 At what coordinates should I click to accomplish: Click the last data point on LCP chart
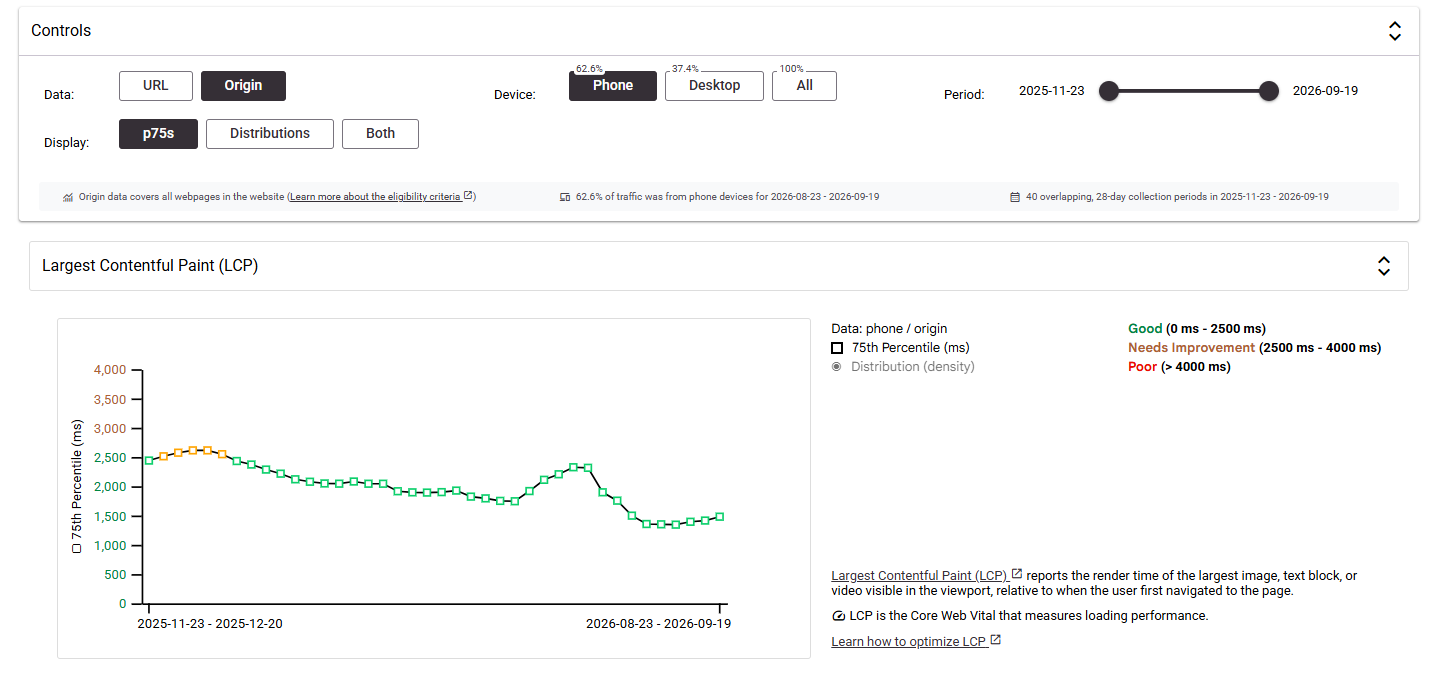pyautogui.click(x=719, y=517)
